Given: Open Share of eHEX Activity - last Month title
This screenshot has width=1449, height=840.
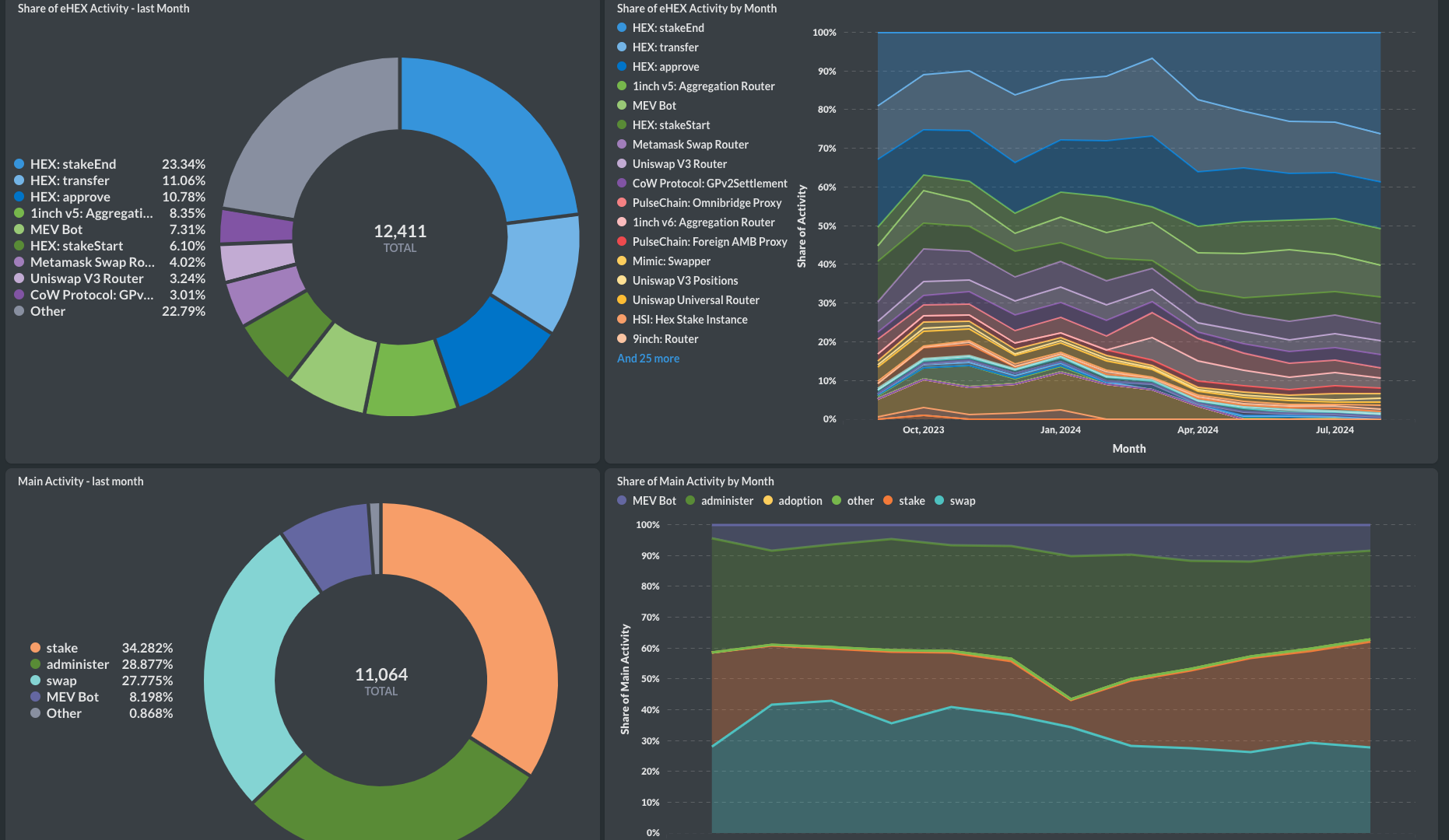Looking at the screenshot, I should [103, 9].
